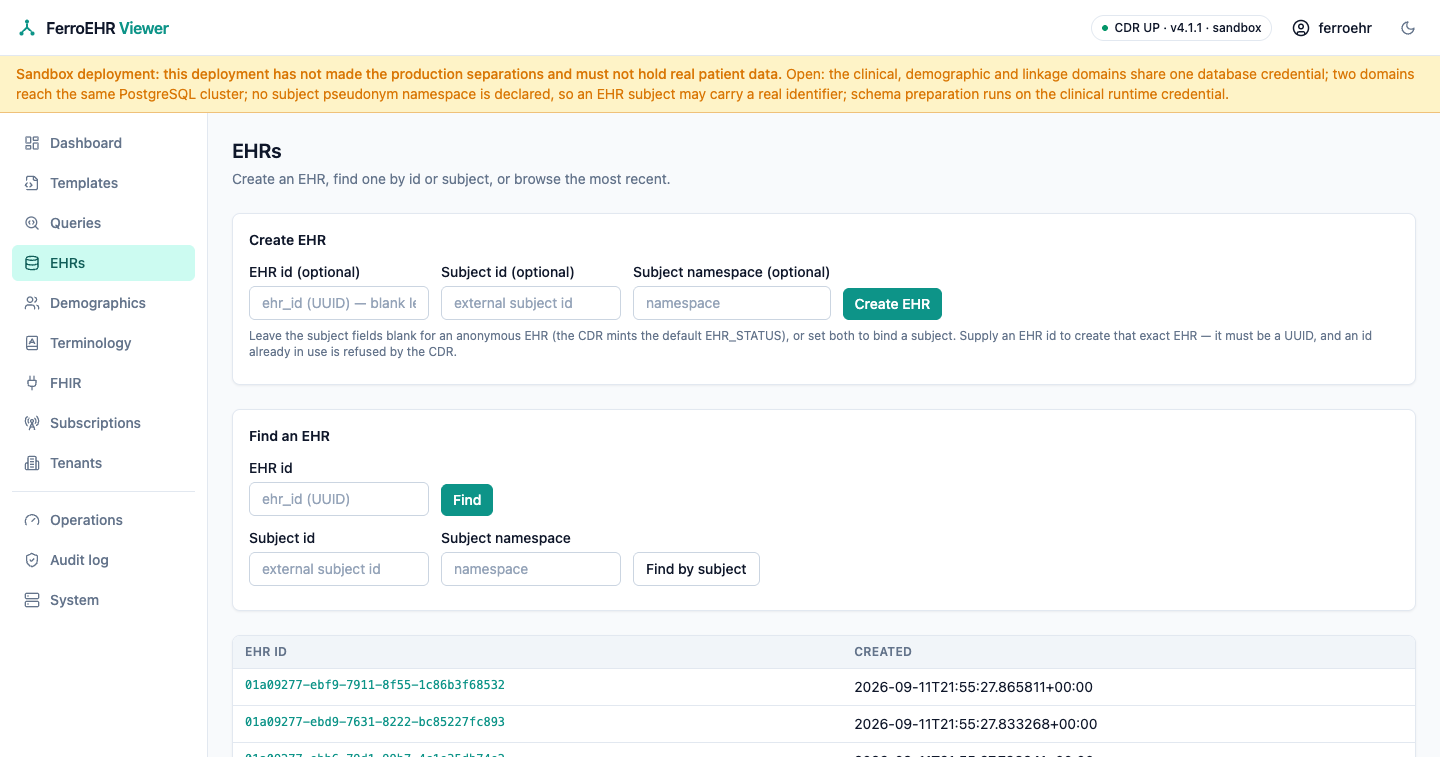Click the Create EHR button
Image resolution: width=1440 pixels, height=757 pixels.
coord(892,304)
